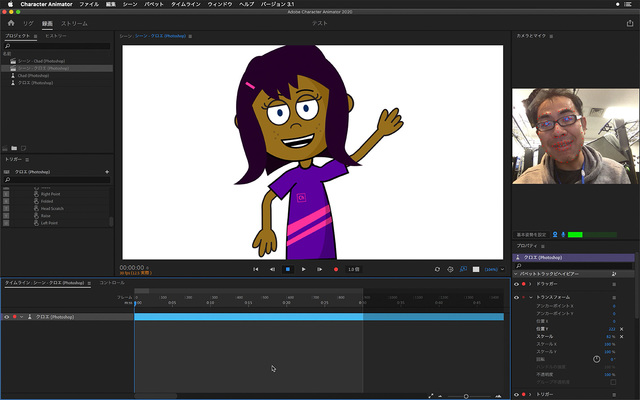Click the Home icon in the workspace bar
640x400 pixels.
[10, 22]
